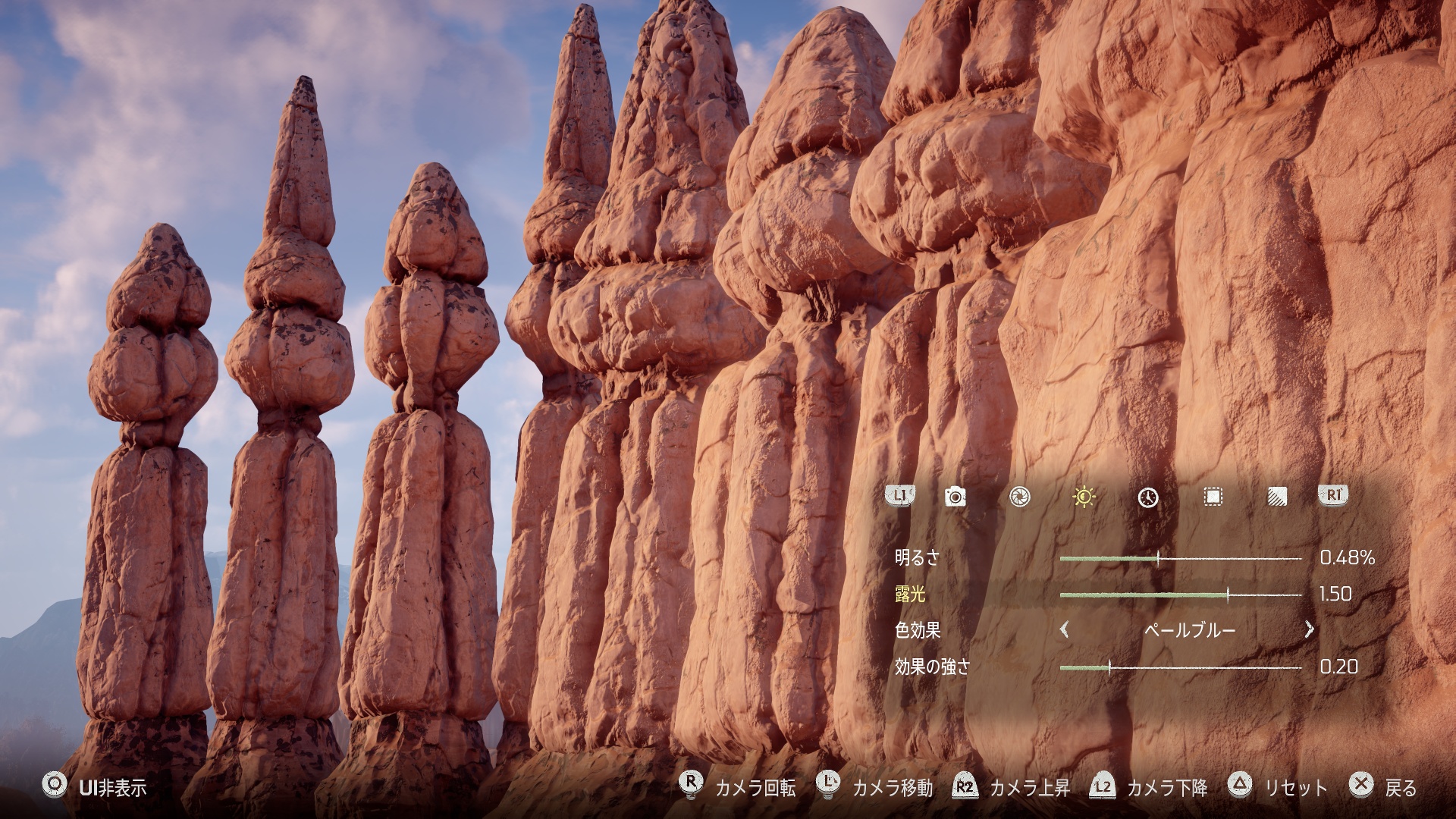Open the camera settings tab icon
The image size is (1456, 819).
click(x=955, y=497)
